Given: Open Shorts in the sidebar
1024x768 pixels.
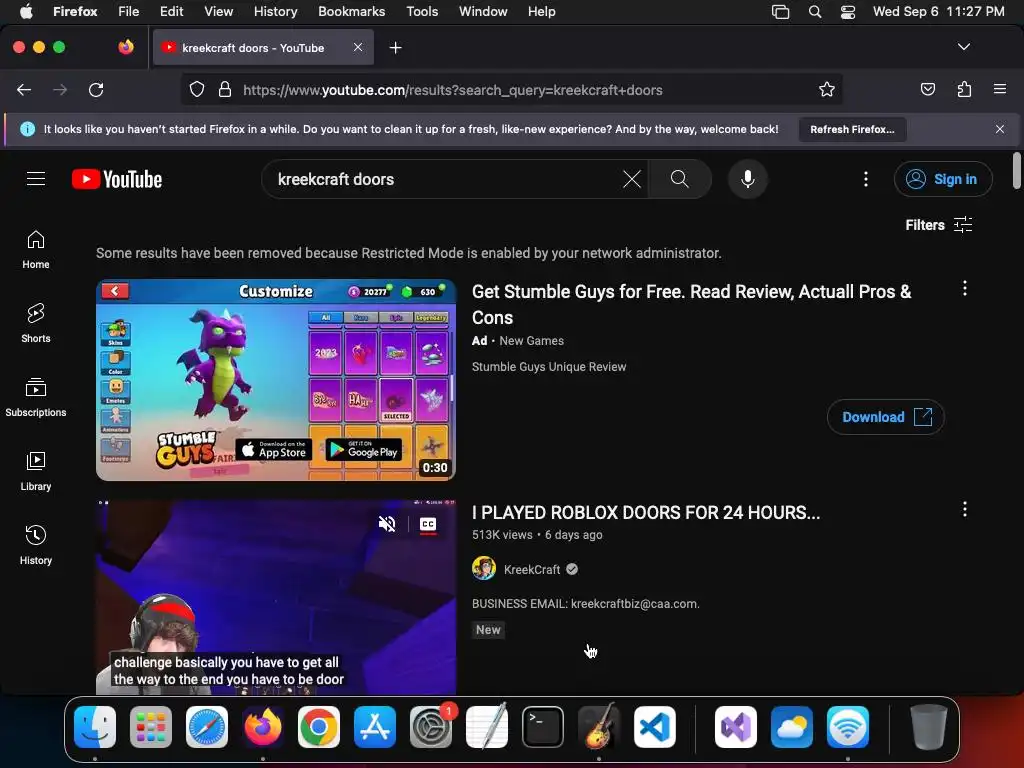Looking at the screenshot, I should [x=36, y=323].
